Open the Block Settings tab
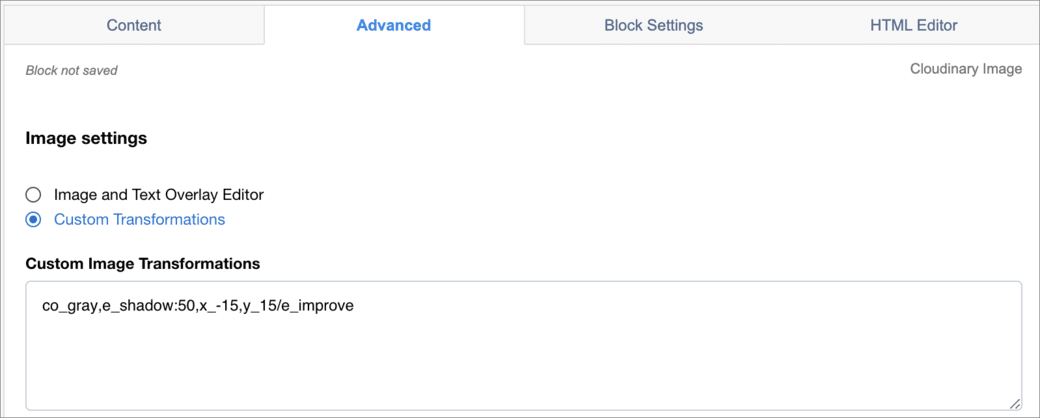 point(653,25)
